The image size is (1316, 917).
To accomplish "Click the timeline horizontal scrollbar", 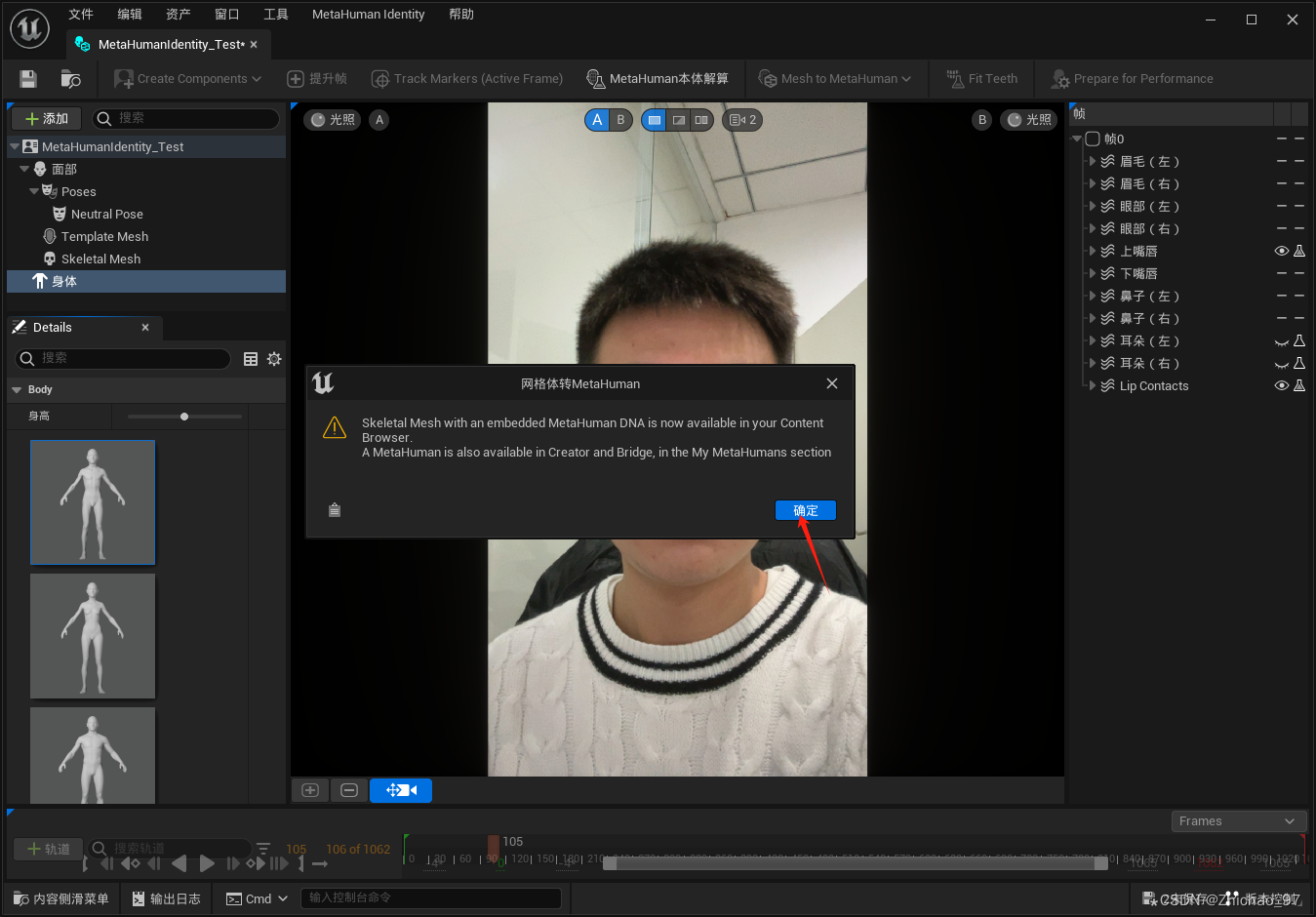I will [x=855, y=863].
